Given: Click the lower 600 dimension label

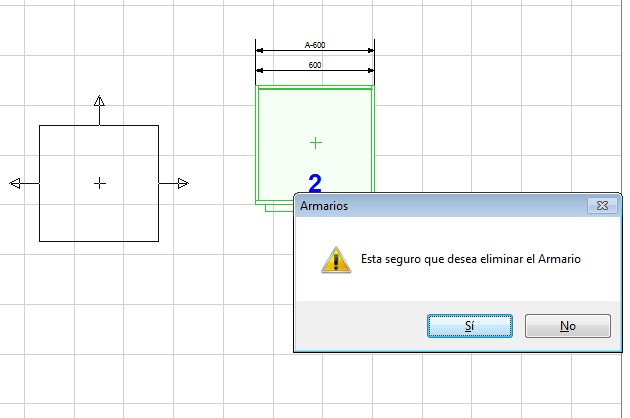Looking at the screenshot, I should click(315, 65).
